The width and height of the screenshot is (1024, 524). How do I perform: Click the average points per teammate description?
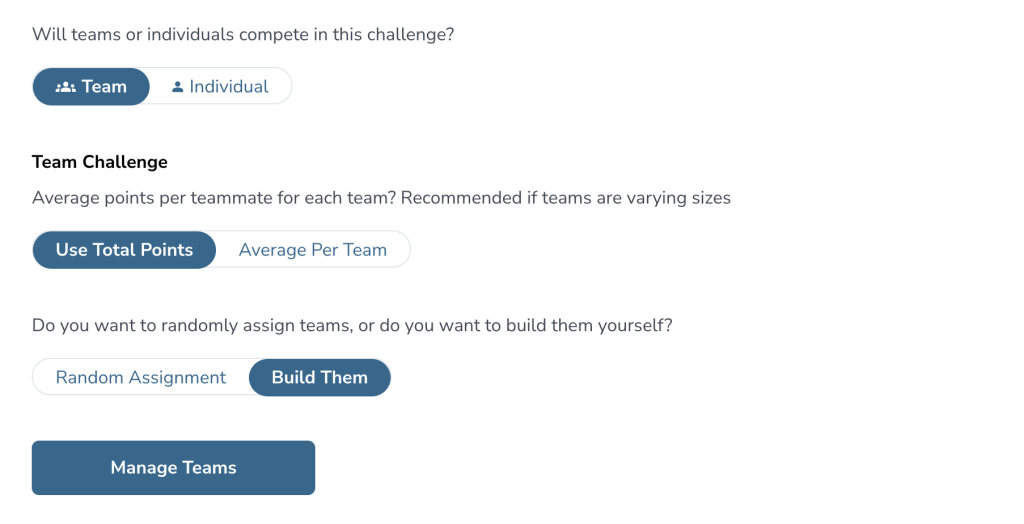(x=381, y=198)
